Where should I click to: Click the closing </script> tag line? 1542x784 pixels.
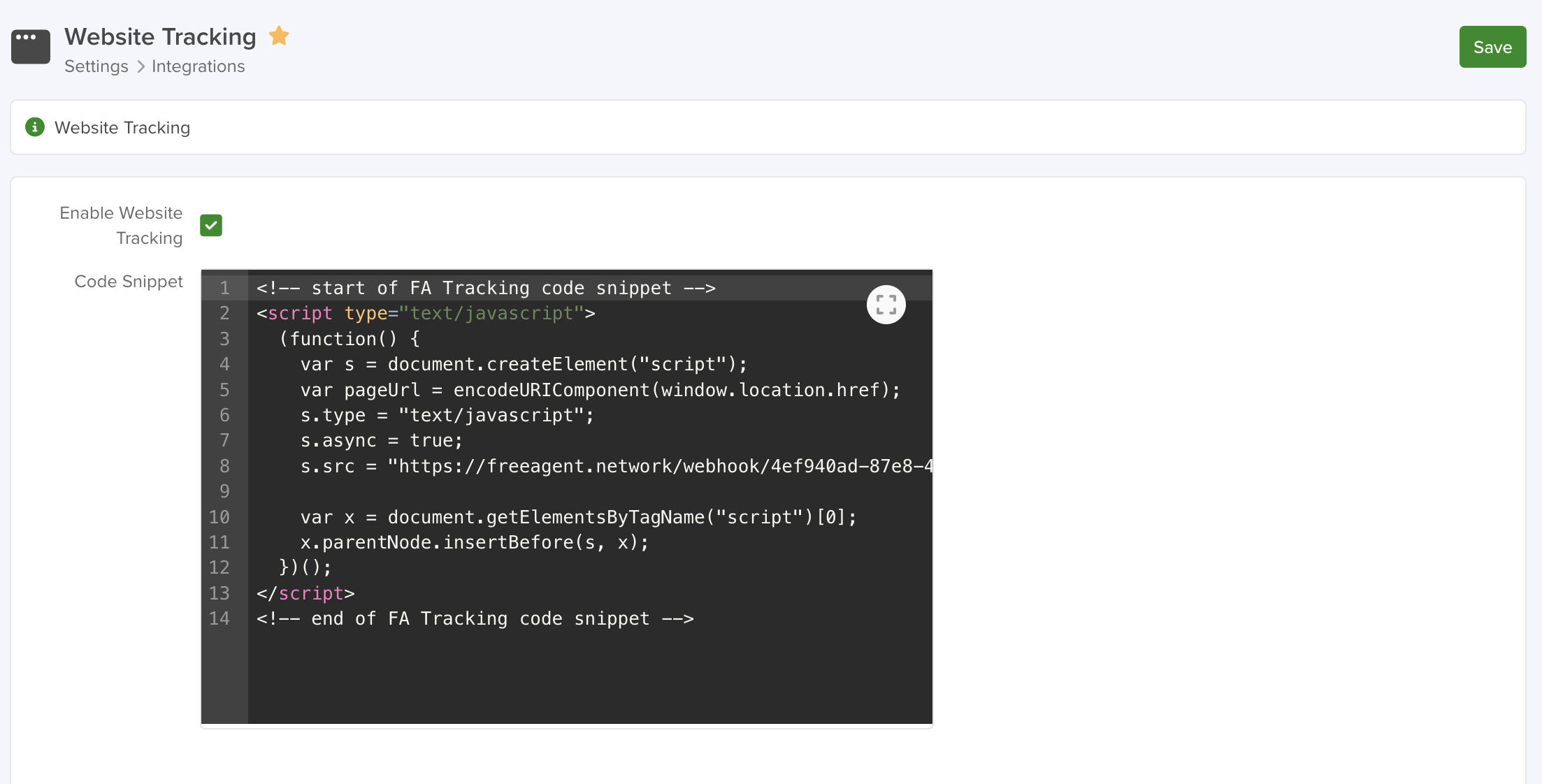coord(305,593)
